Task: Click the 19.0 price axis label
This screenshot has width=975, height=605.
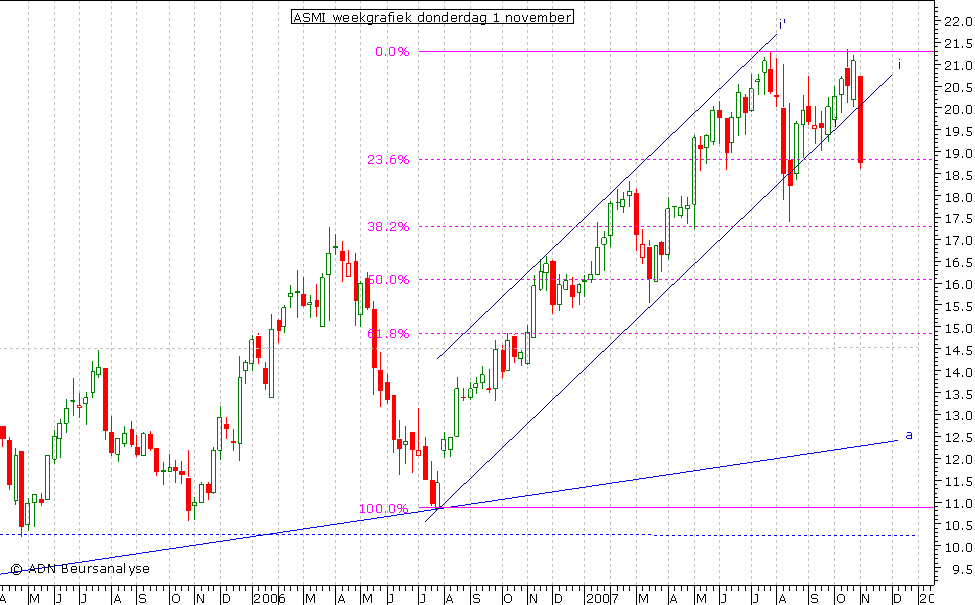Action: pos(958,154)
